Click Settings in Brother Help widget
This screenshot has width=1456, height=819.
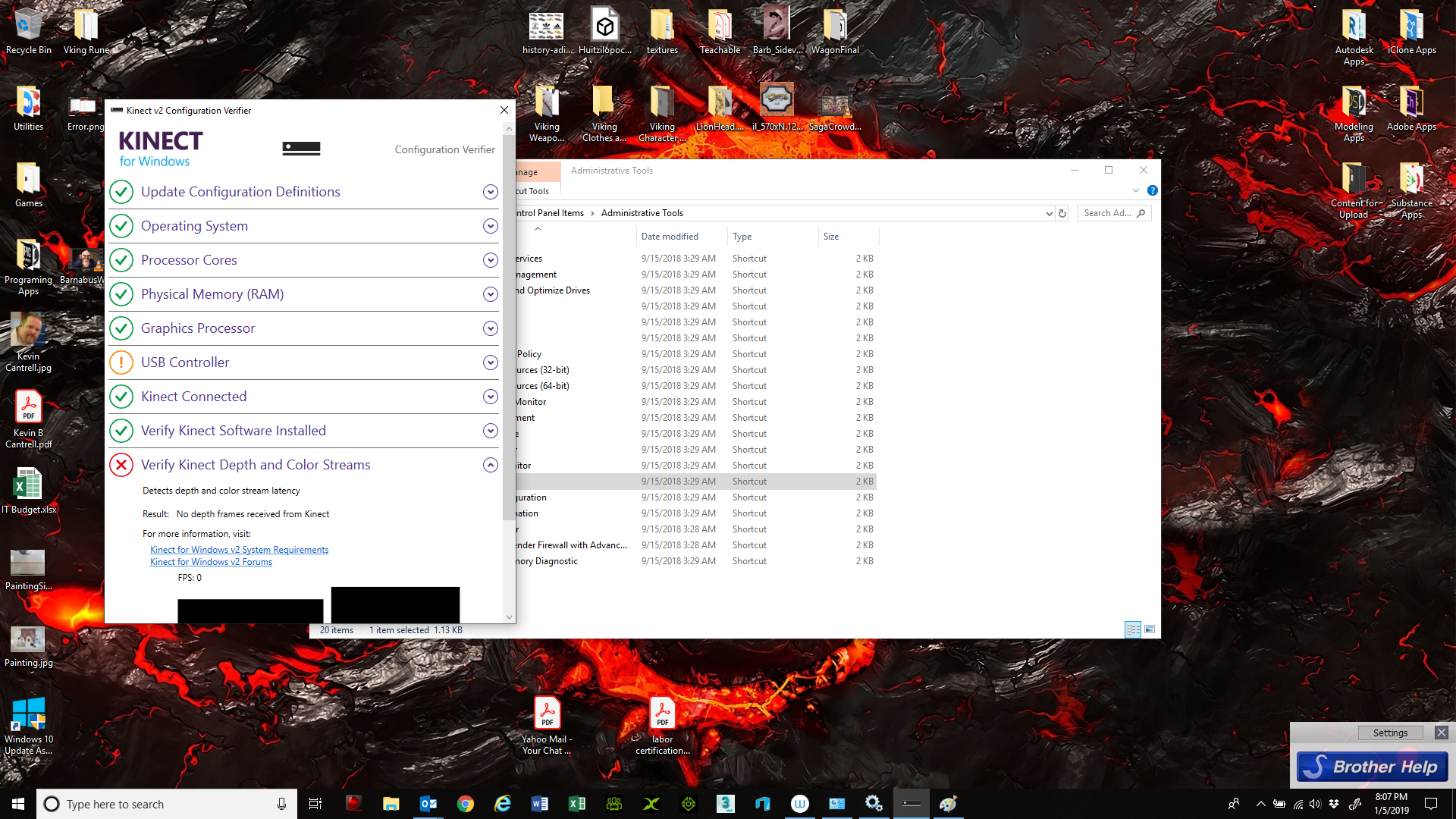[1389, 733]
